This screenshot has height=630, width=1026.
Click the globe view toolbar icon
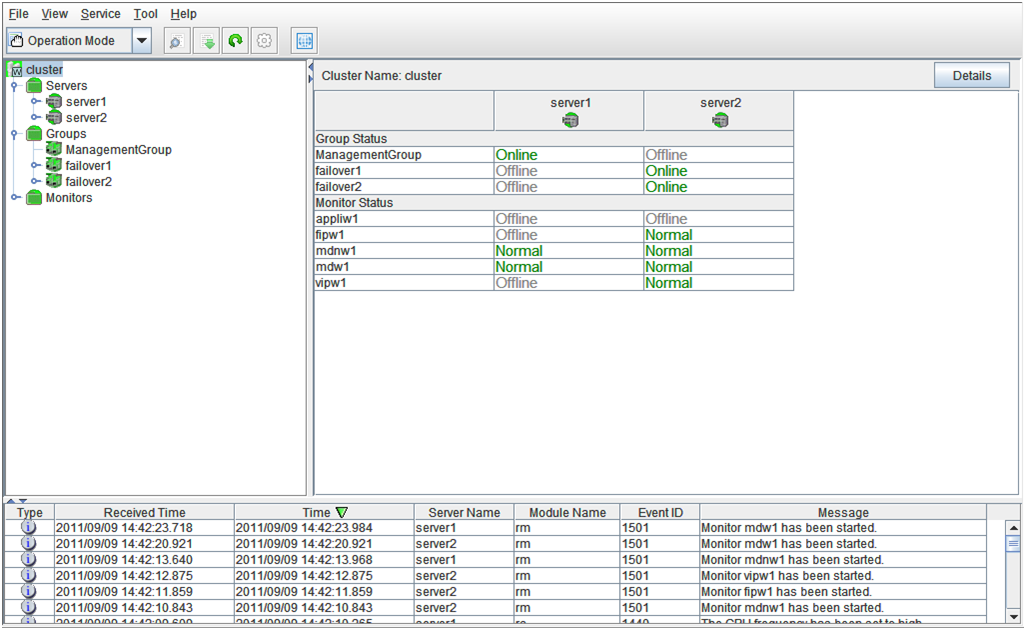click(304, 41)
